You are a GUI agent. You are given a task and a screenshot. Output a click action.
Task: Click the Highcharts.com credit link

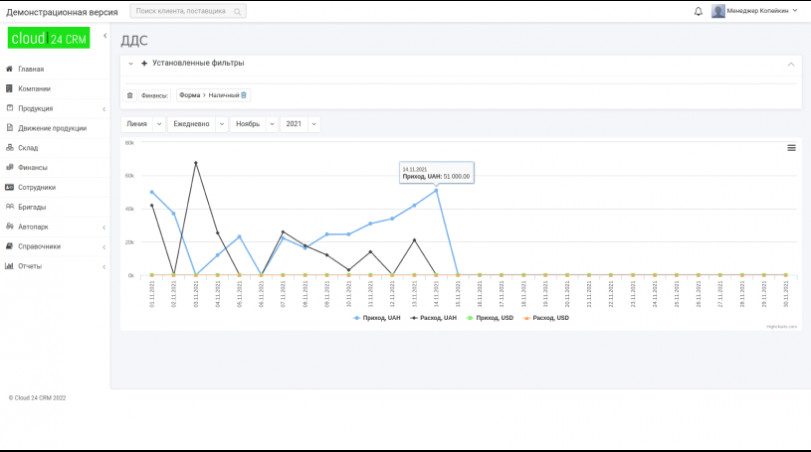[781, 326]
